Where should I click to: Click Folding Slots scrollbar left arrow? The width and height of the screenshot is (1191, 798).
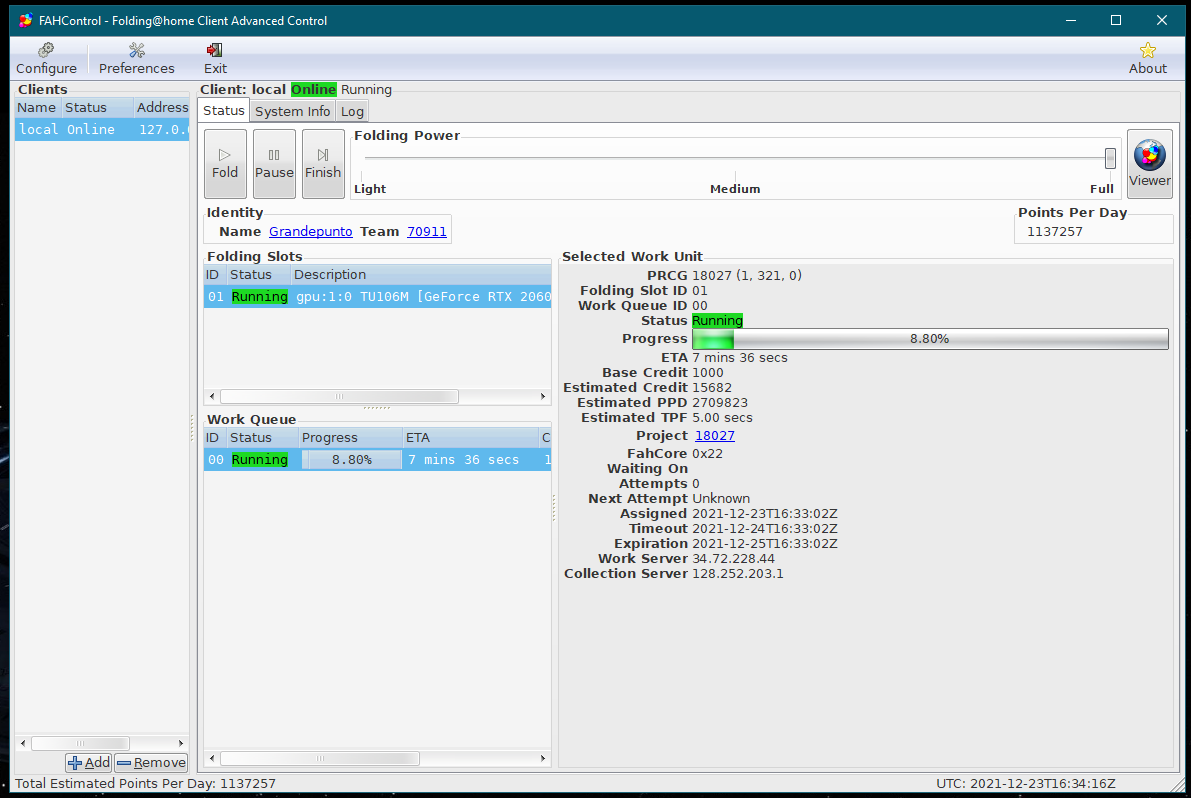(213, 396)
